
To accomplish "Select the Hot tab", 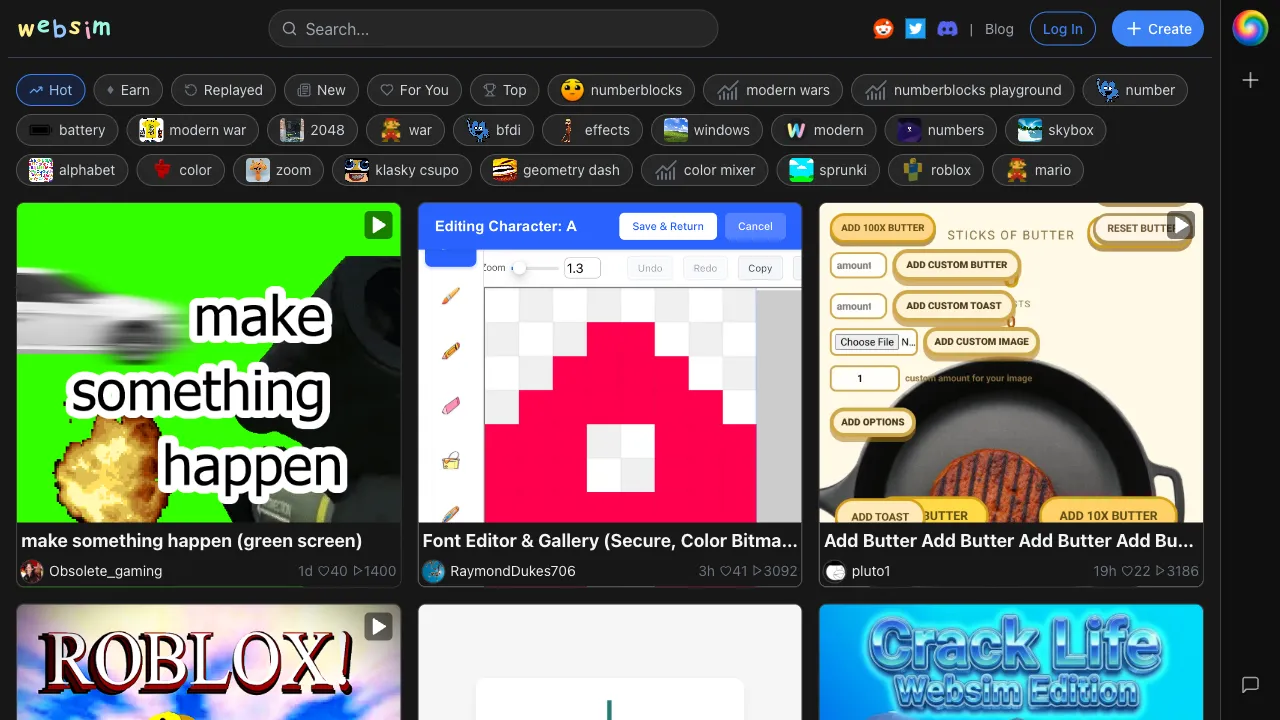I will pos(51,90).
